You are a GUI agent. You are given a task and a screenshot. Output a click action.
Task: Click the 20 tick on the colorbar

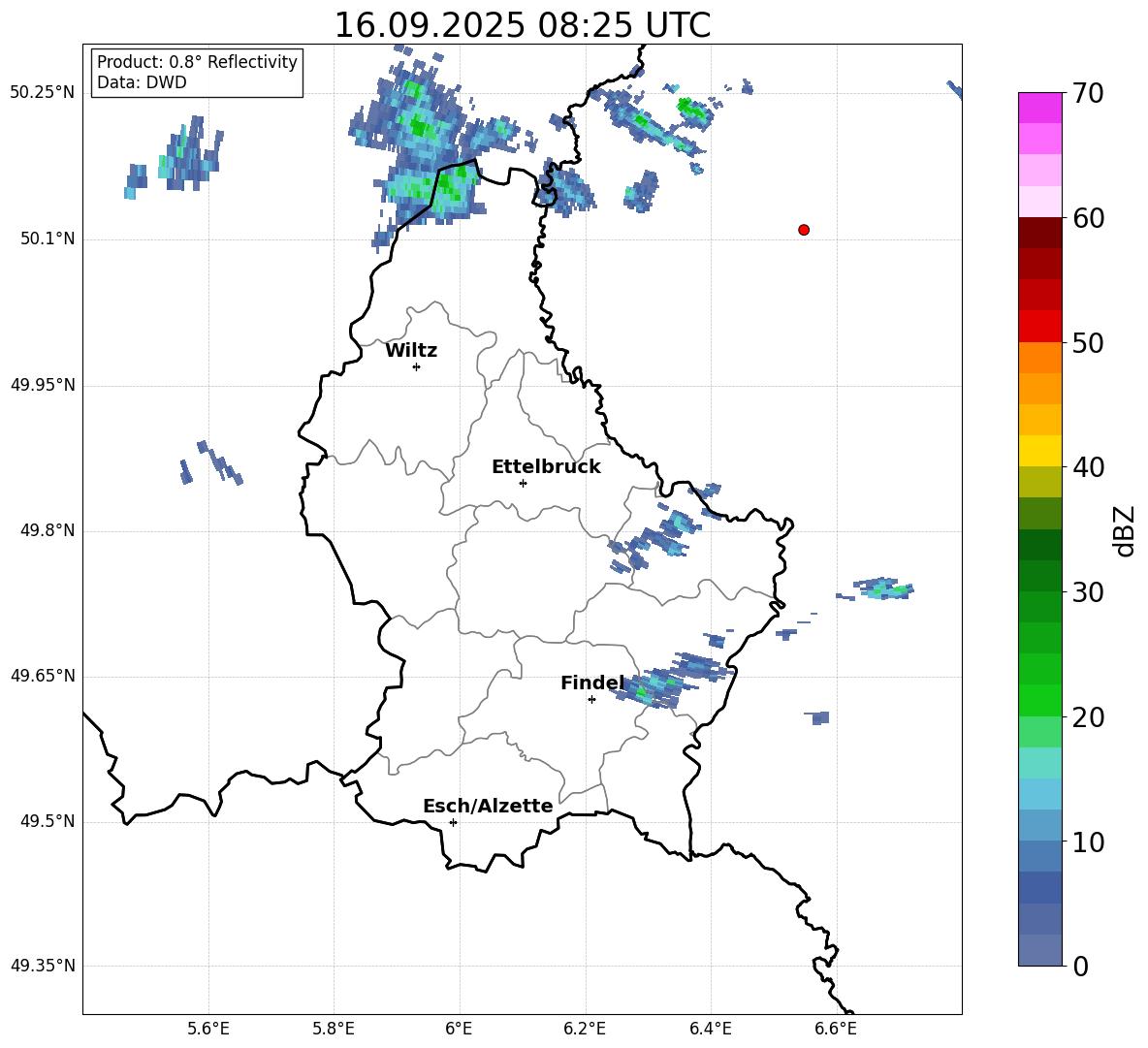[x=1088, y=717]
